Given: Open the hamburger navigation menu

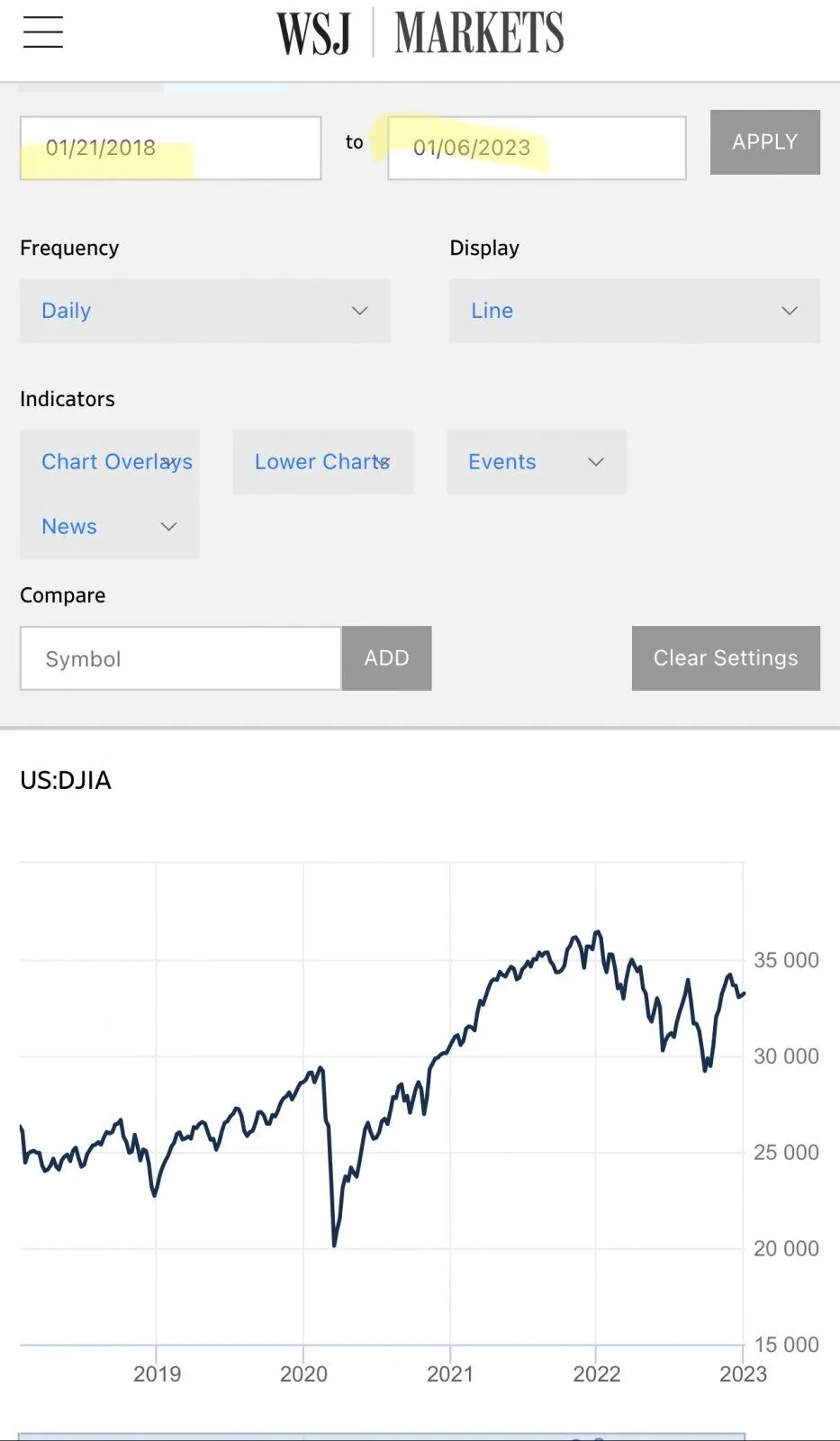Looking at the screenshot, I should [x=43, y=32].
